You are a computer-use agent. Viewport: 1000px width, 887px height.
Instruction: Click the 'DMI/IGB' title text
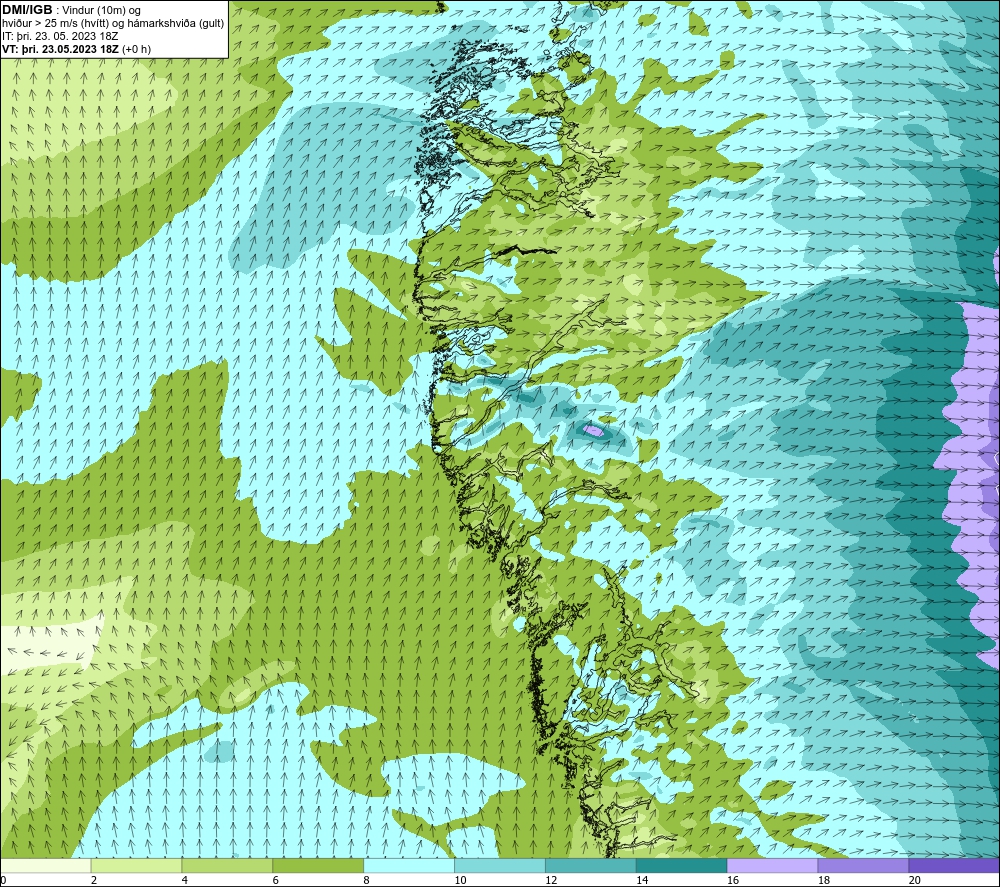pyautogui.click(x=27, y=10)
